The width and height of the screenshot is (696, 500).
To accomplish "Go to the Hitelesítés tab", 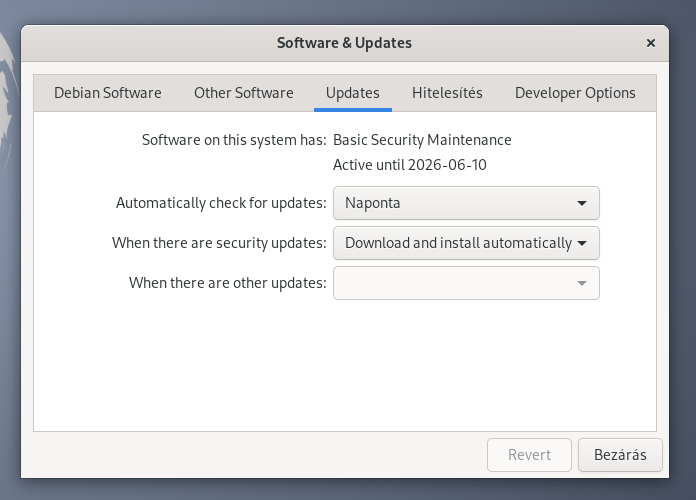I will click(447, 93).
